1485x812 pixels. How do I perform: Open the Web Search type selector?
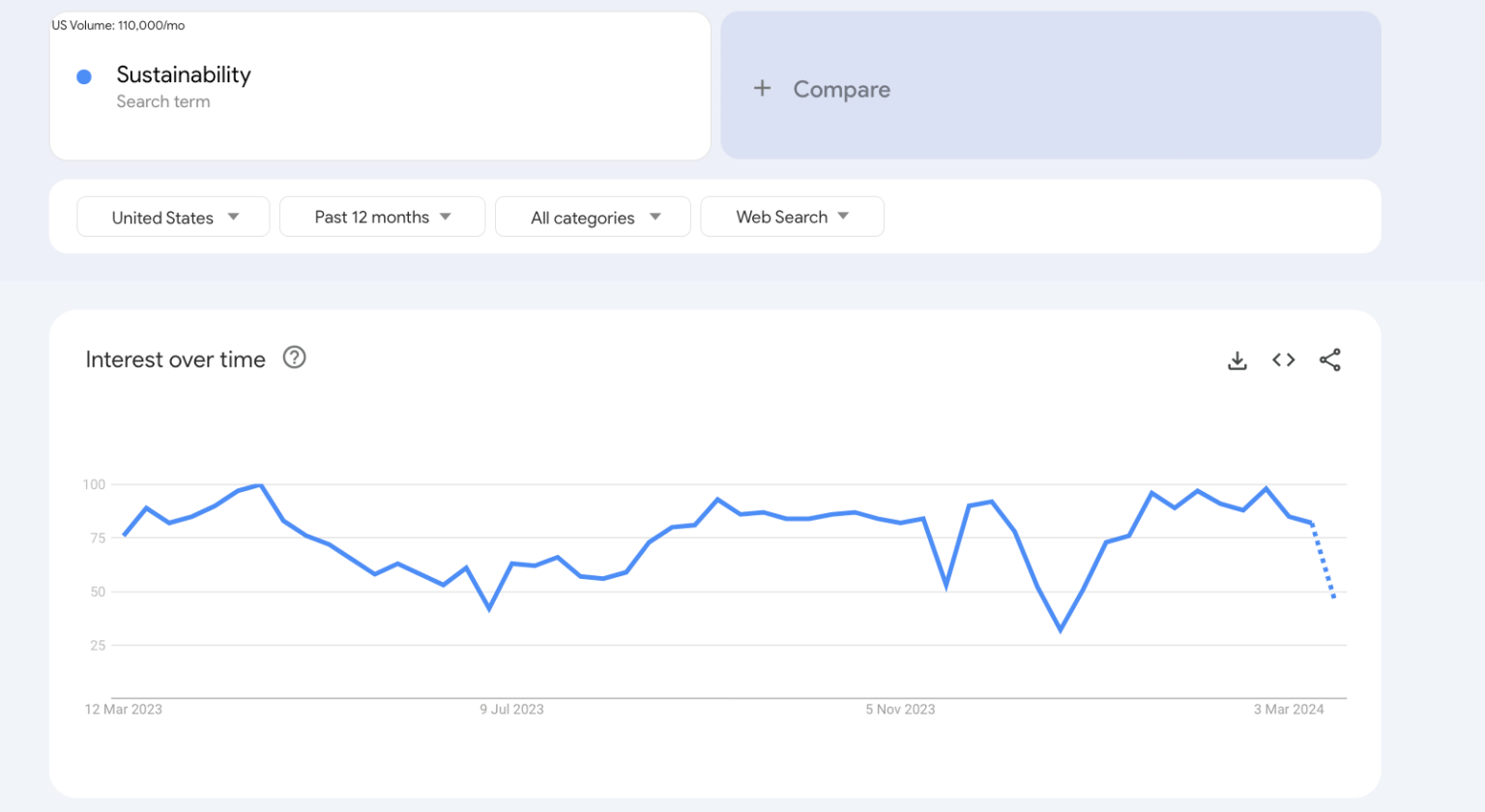[791, 217]
